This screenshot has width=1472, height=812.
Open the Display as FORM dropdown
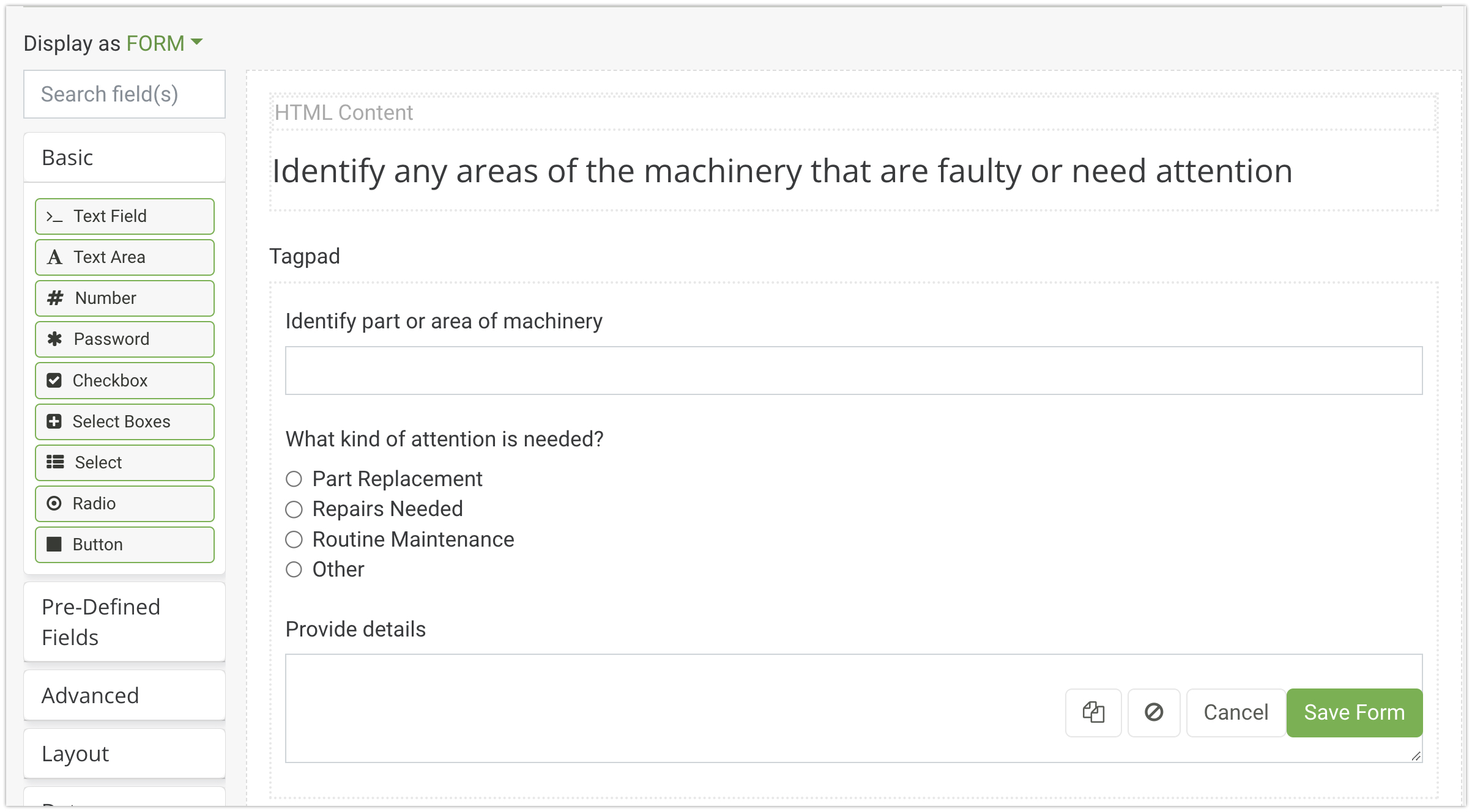tap(164, 43)
